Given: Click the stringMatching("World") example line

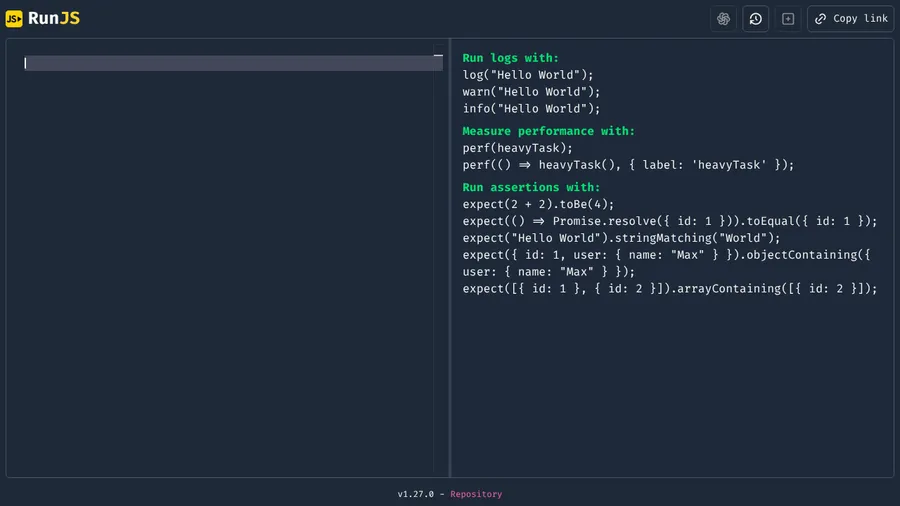Looking at the screenshot, I should coord(622,238).
